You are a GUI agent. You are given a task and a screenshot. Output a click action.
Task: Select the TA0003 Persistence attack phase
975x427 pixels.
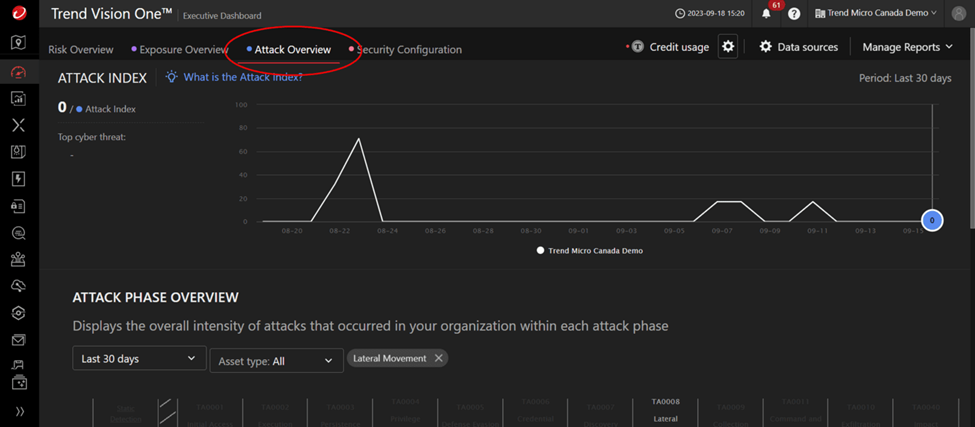click(x=340, y=415)
